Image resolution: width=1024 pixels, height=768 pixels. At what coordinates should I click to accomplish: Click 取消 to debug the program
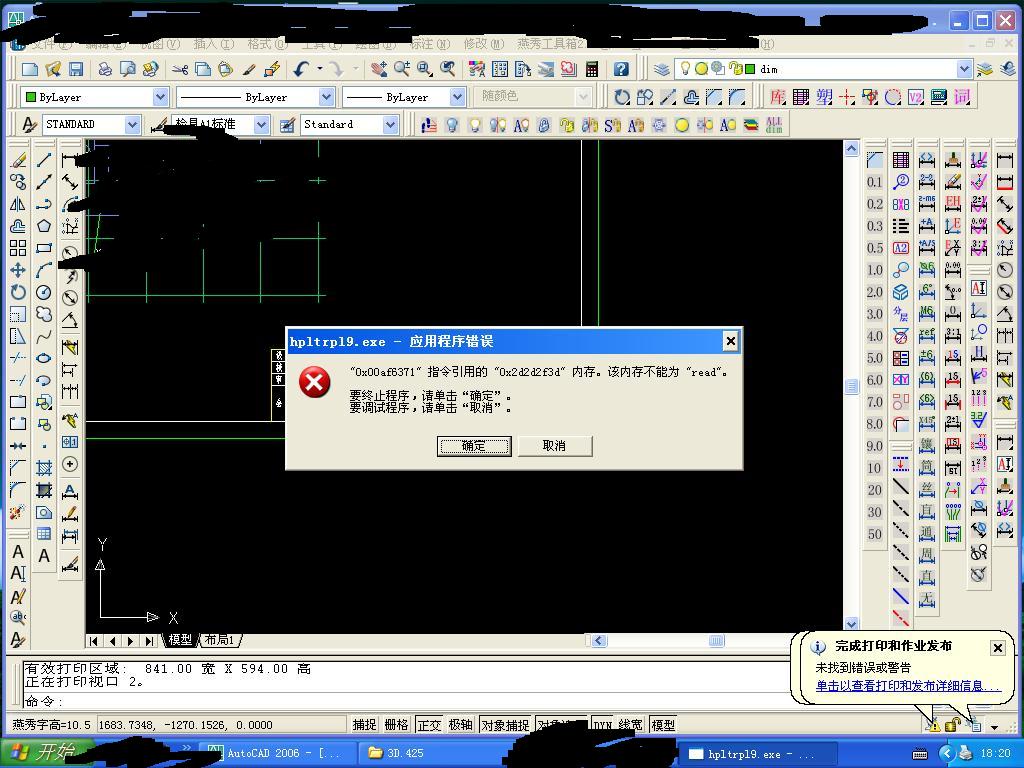pos(554,446)
